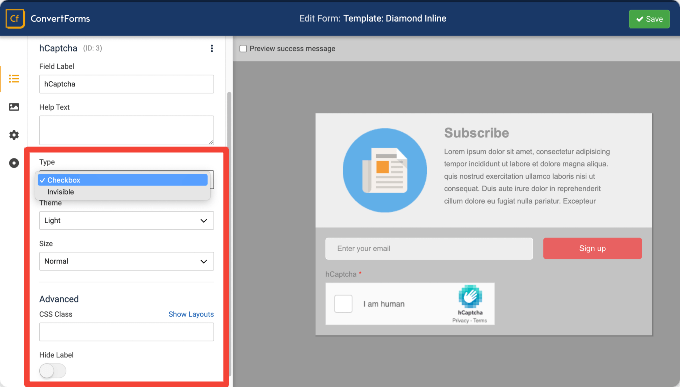Click the hCaptcha label above captcha widget

click(341, 274)
